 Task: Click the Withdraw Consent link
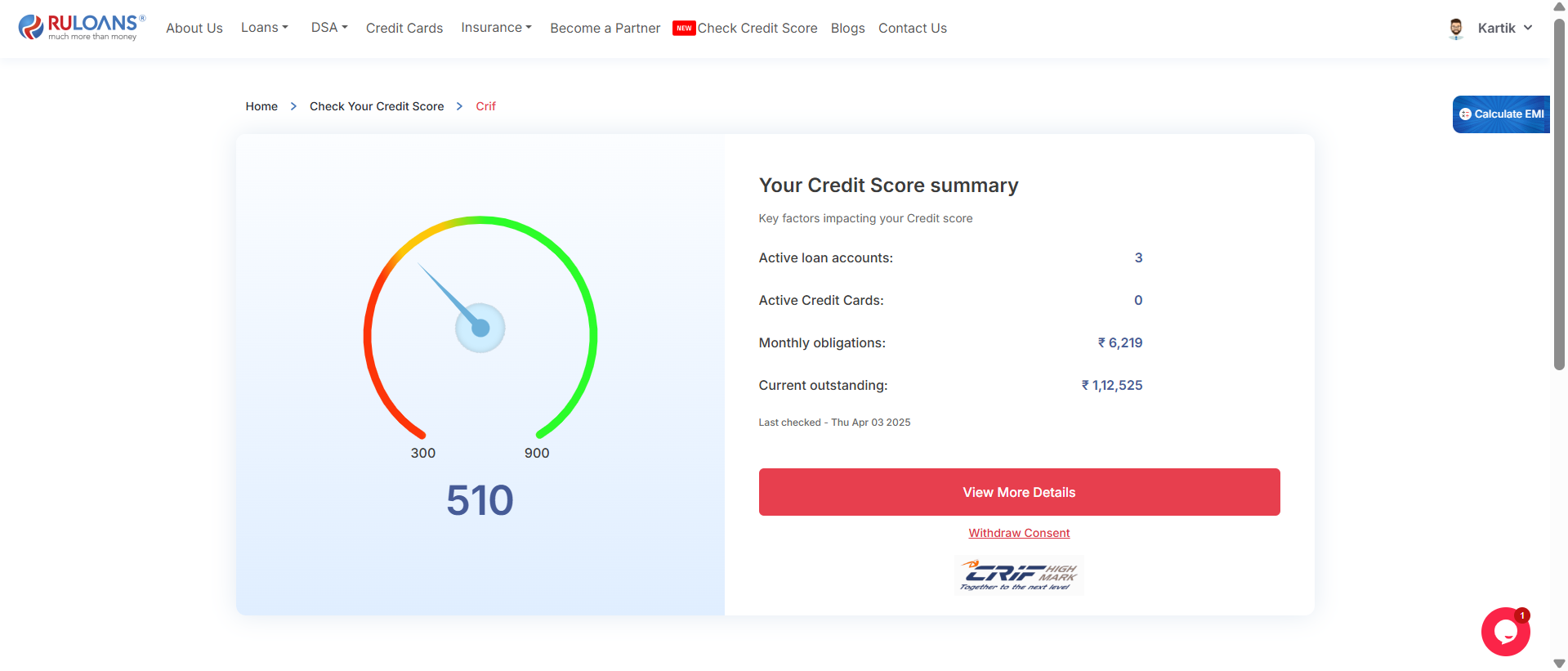point(1019,533)
